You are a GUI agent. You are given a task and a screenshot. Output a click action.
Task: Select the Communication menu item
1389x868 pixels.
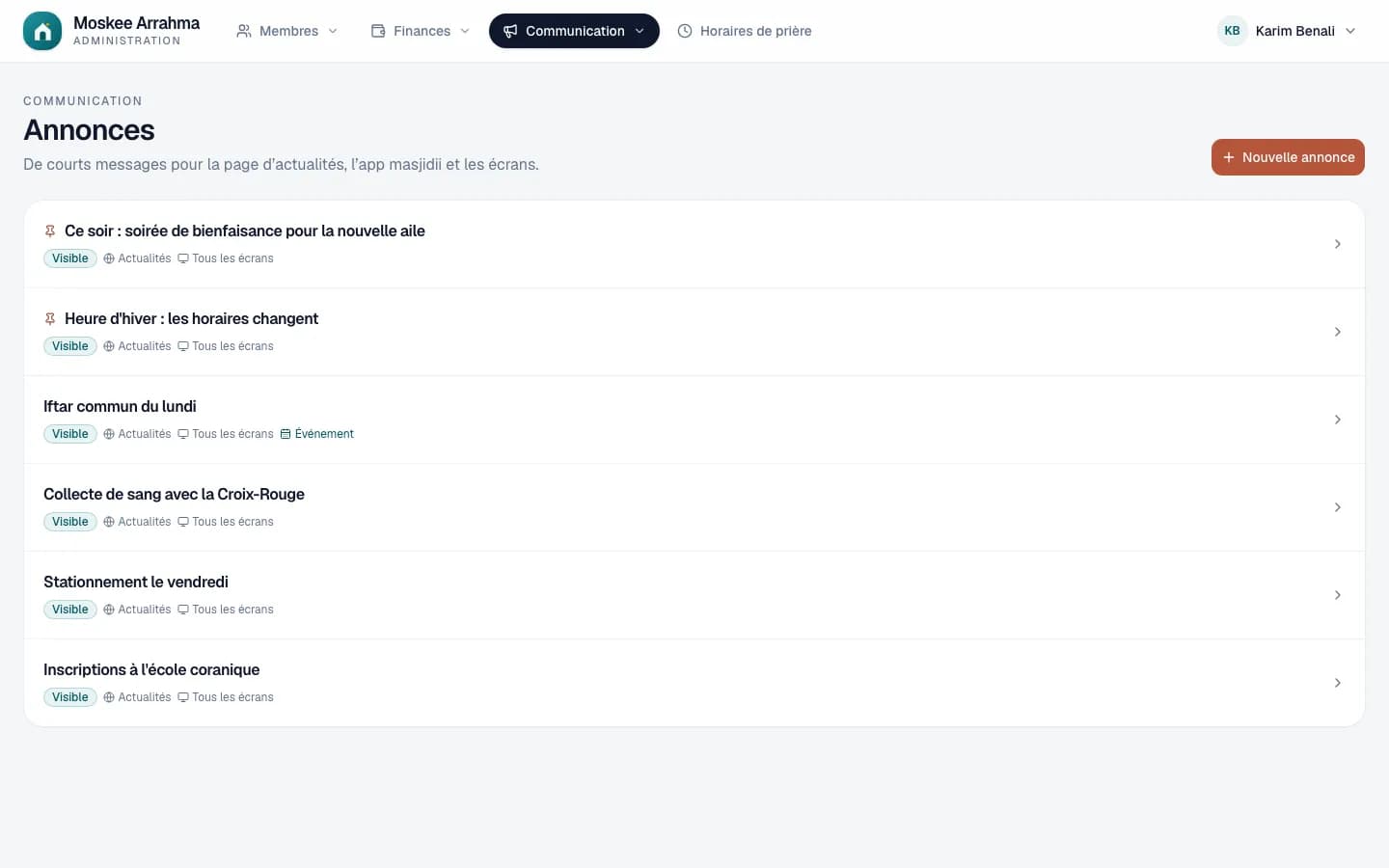574,31
